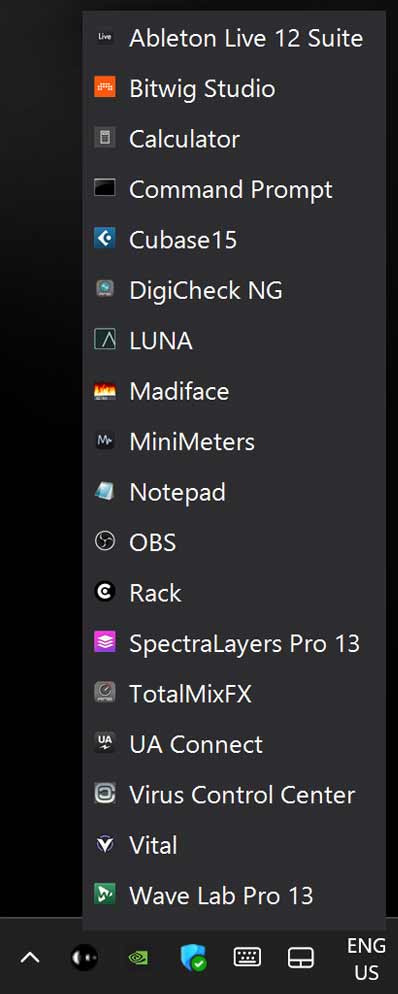The image size is (398, 994).
Task: Click the OBS icon
Action: 105,542
